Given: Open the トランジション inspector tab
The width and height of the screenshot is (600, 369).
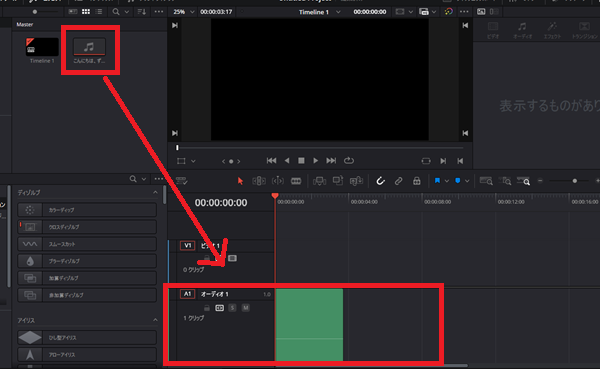Looking at the screenshot, I should (584, 30).
